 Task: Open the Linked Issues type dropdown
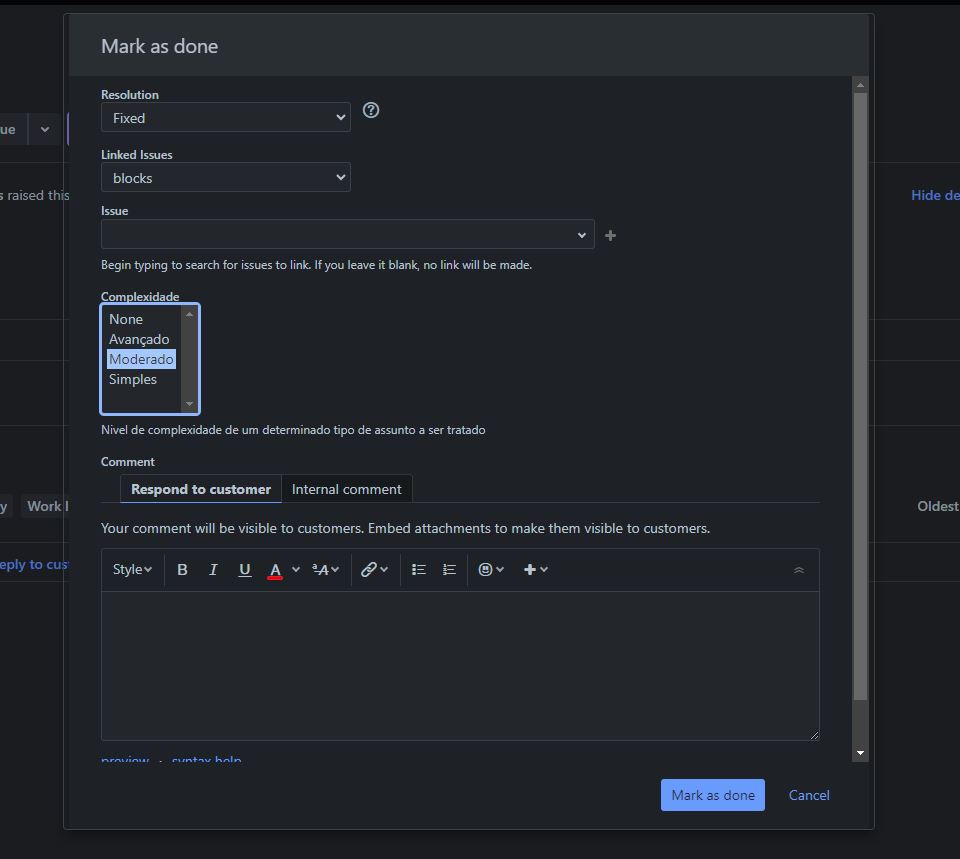225,177
